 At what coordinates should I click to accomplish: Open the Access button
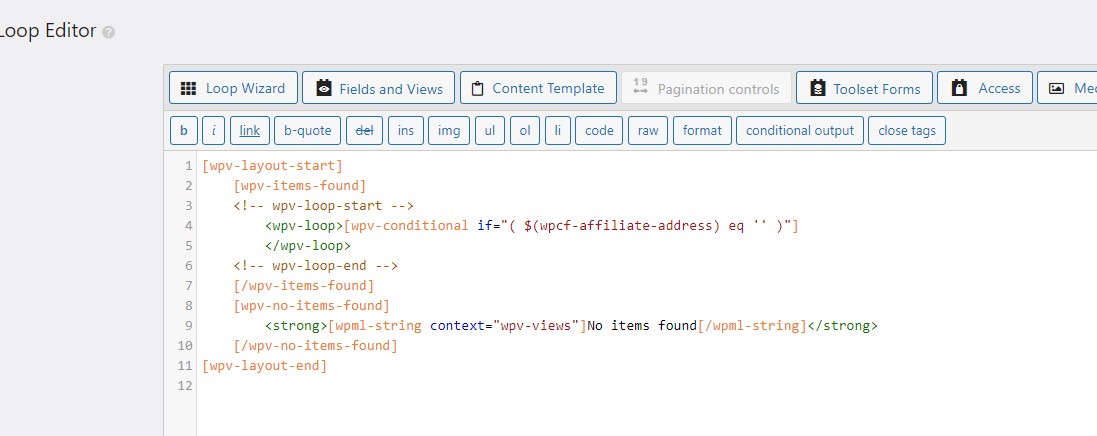pyautogui.click(x=984, y=88)
